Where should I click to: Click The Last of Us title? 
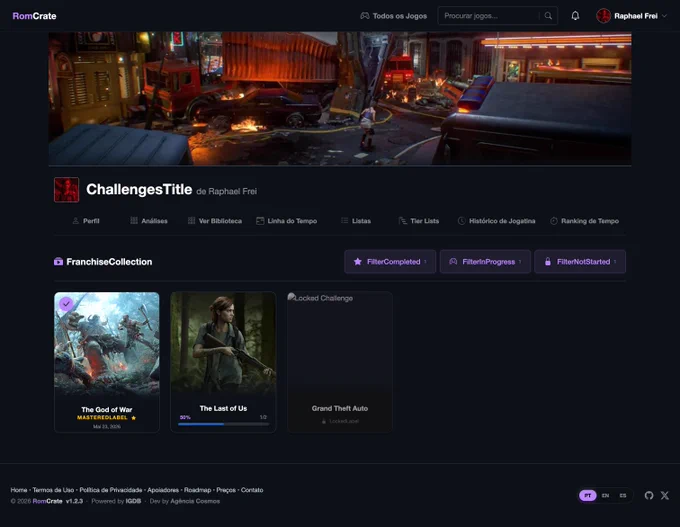223,408
